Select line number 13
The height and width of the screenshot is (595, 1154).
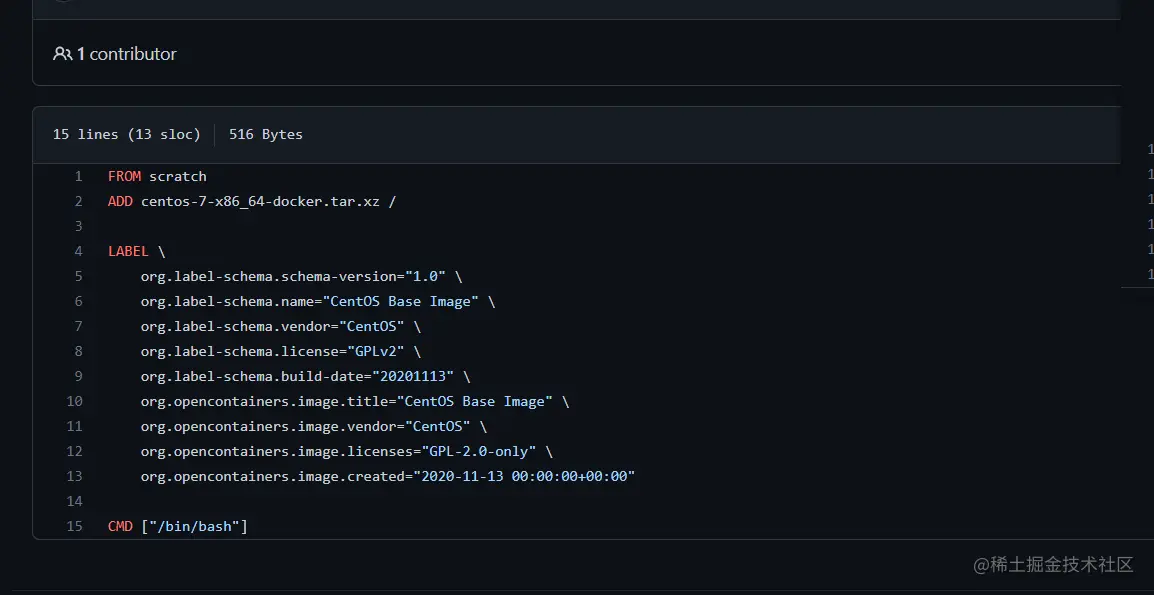(x=74, y=476)
